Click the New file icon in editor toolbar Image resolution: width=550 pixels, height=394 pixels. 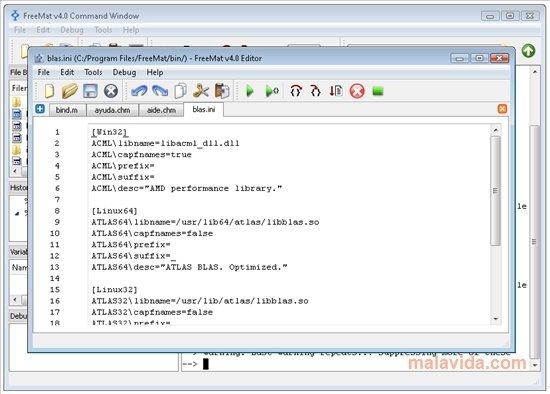pos(49,91)
